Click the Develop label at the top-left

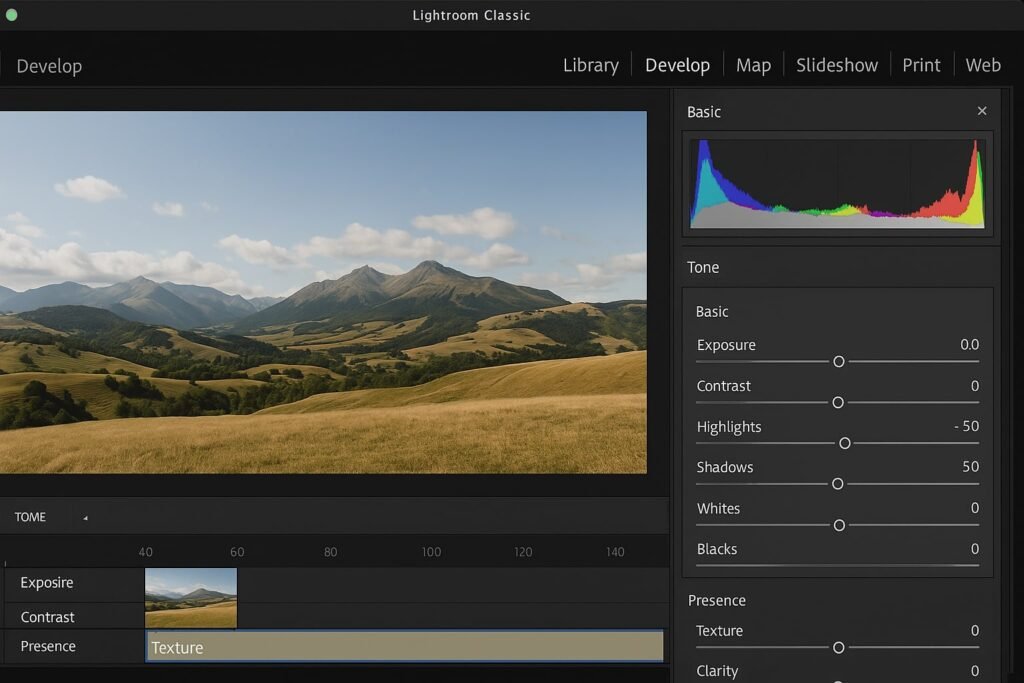[49, 66]
